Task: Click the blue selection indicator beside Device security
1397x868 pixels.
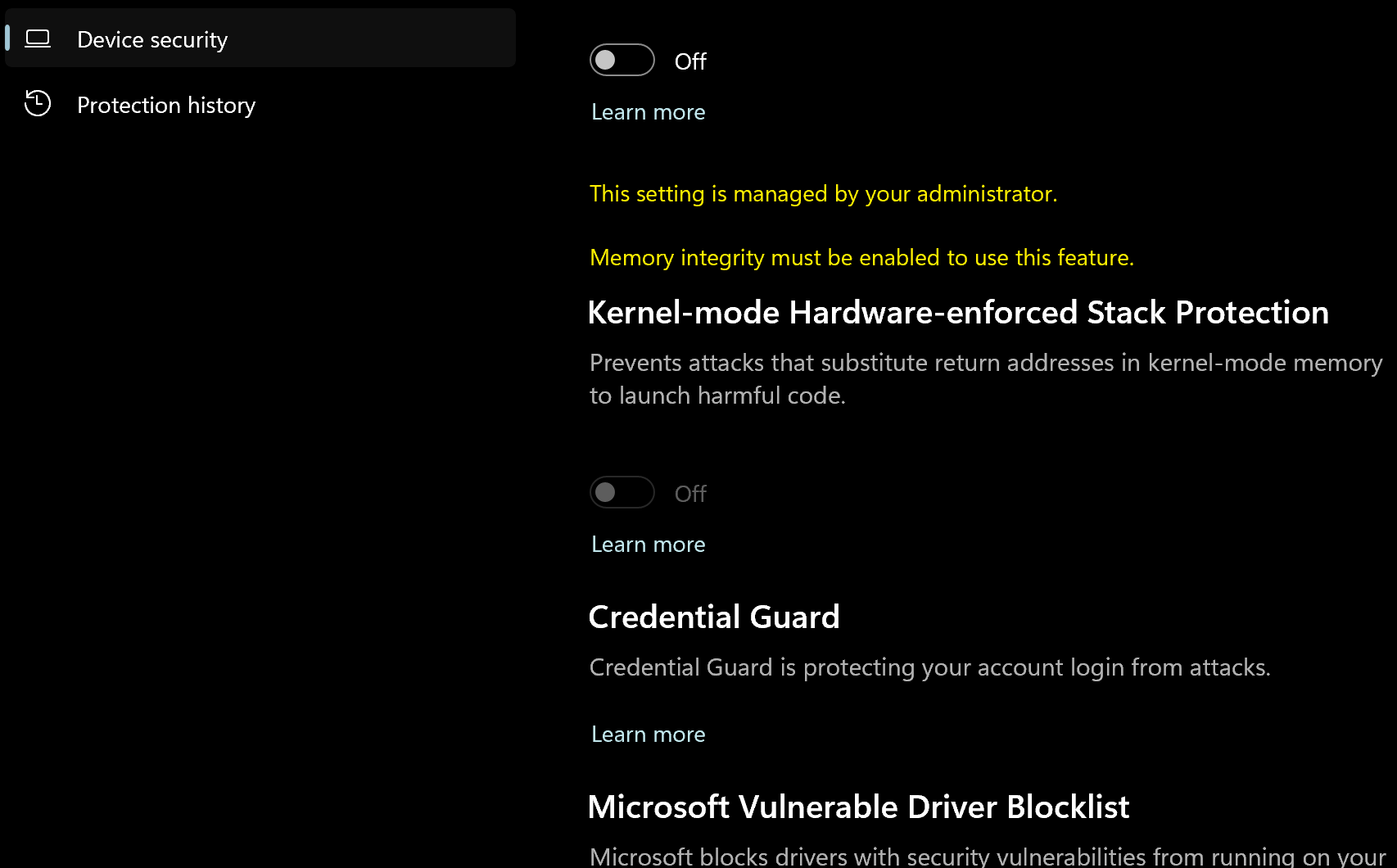Action: (7, 38)
